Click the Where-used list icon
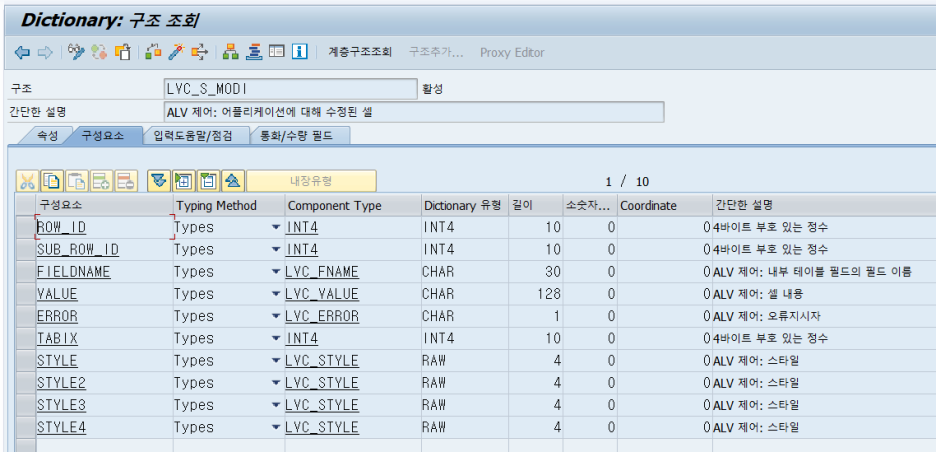 pos(200,52)
